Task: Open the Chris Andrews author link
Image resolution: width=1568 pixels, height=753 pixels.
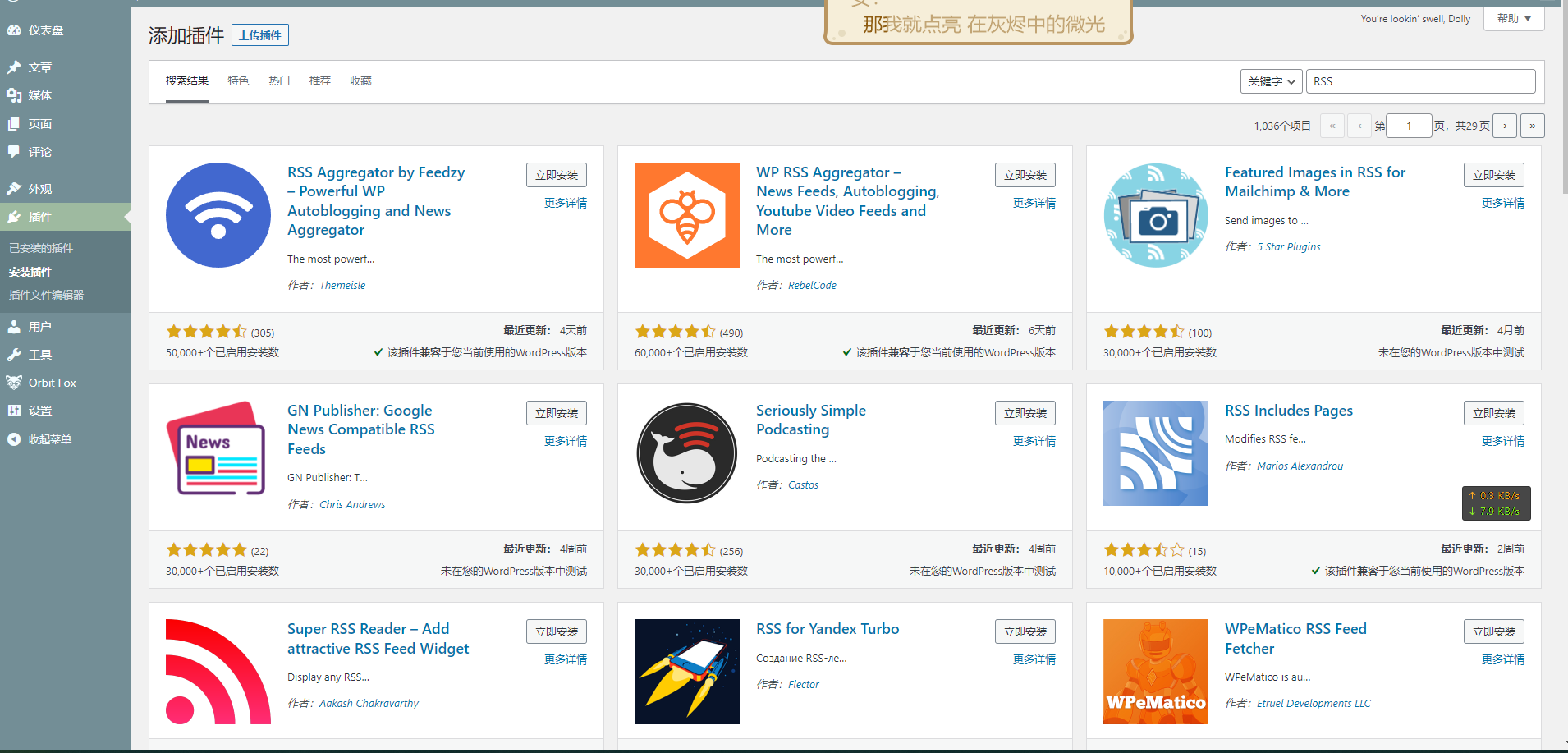Action: point(352,504)
